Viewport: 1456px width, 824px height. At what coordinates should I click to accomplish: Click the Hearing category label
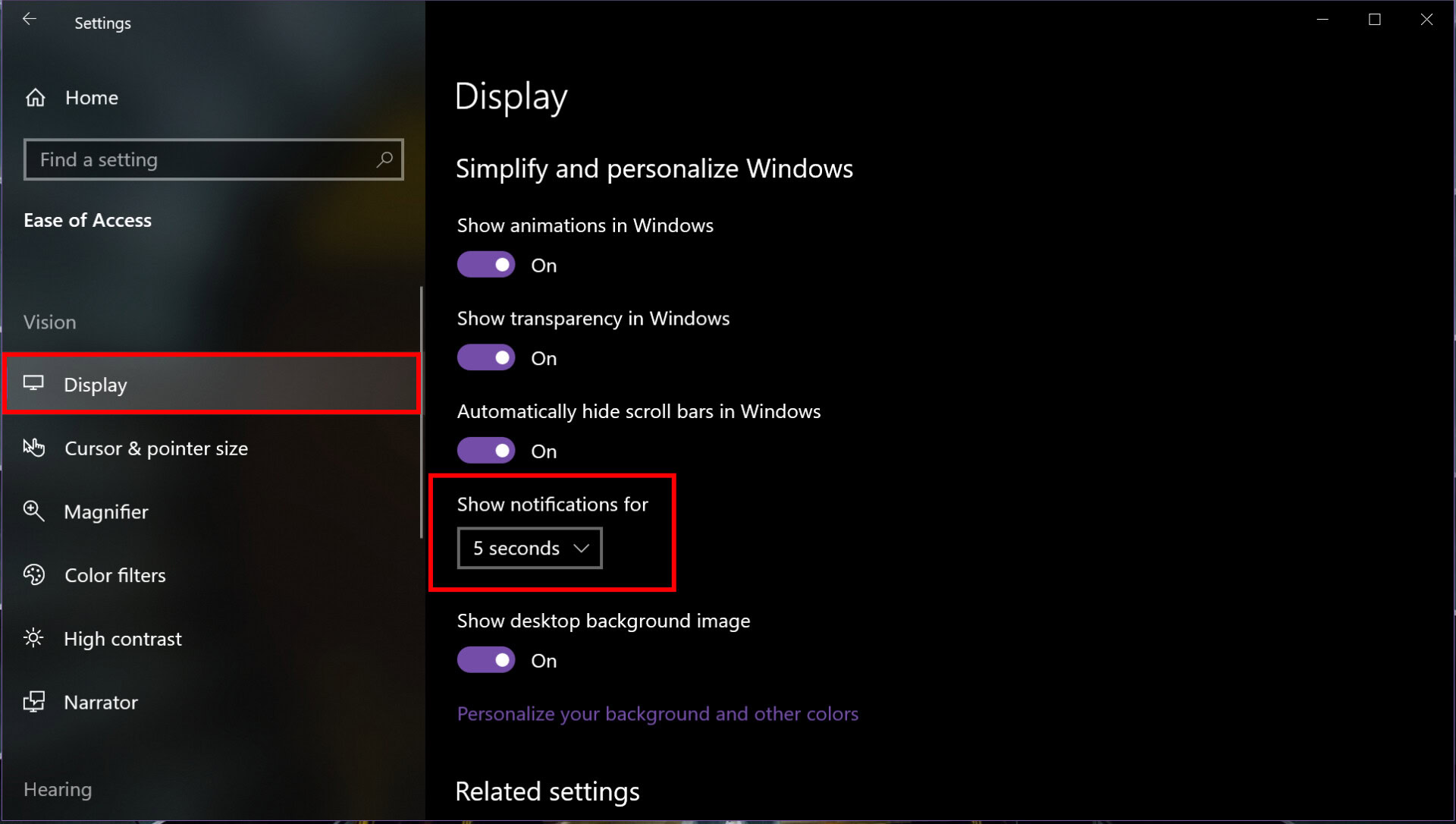click(58, 789)
